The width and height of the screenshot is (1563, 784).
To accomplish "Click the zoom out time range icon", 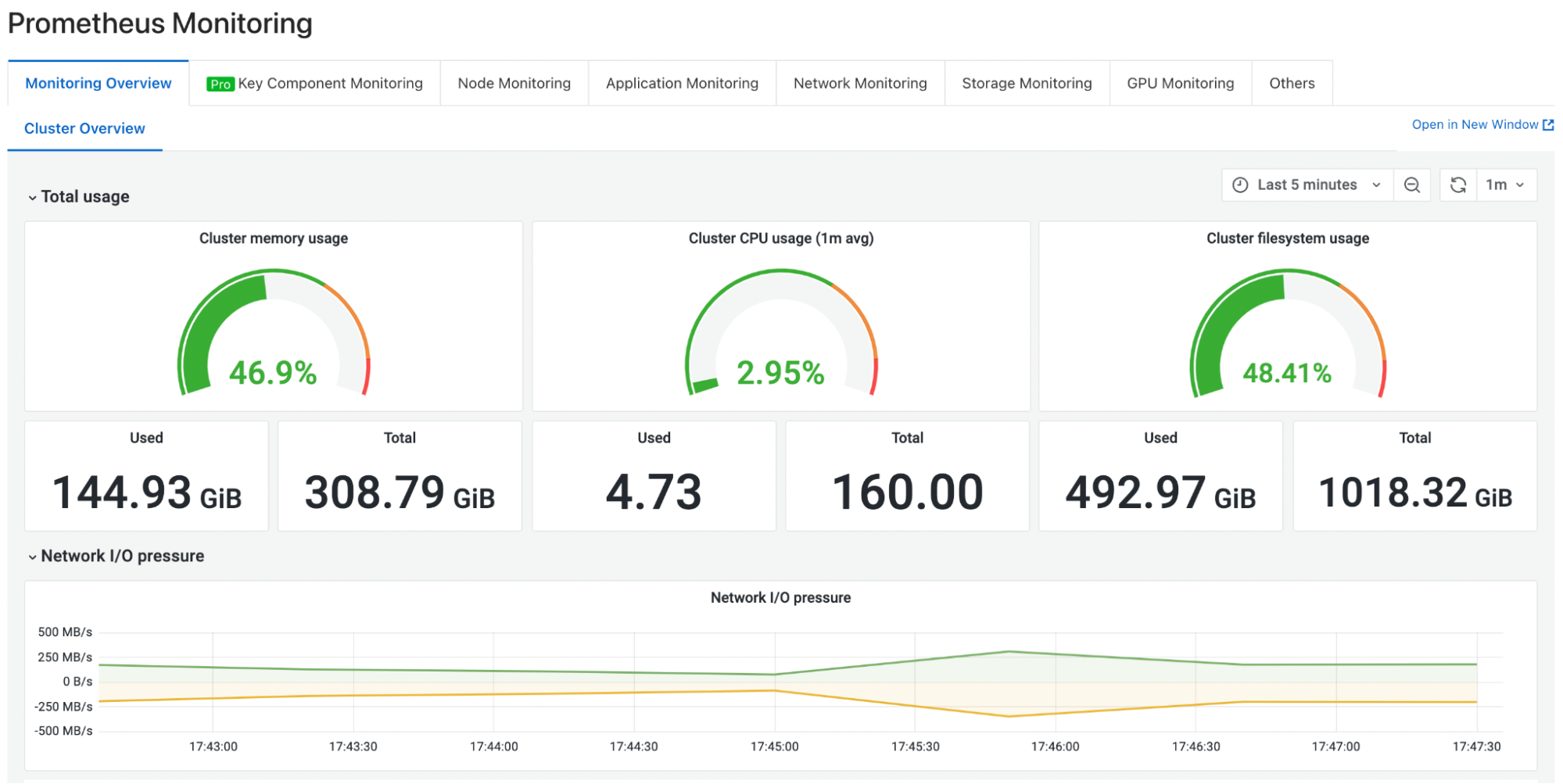I will tap(1411, 185).
